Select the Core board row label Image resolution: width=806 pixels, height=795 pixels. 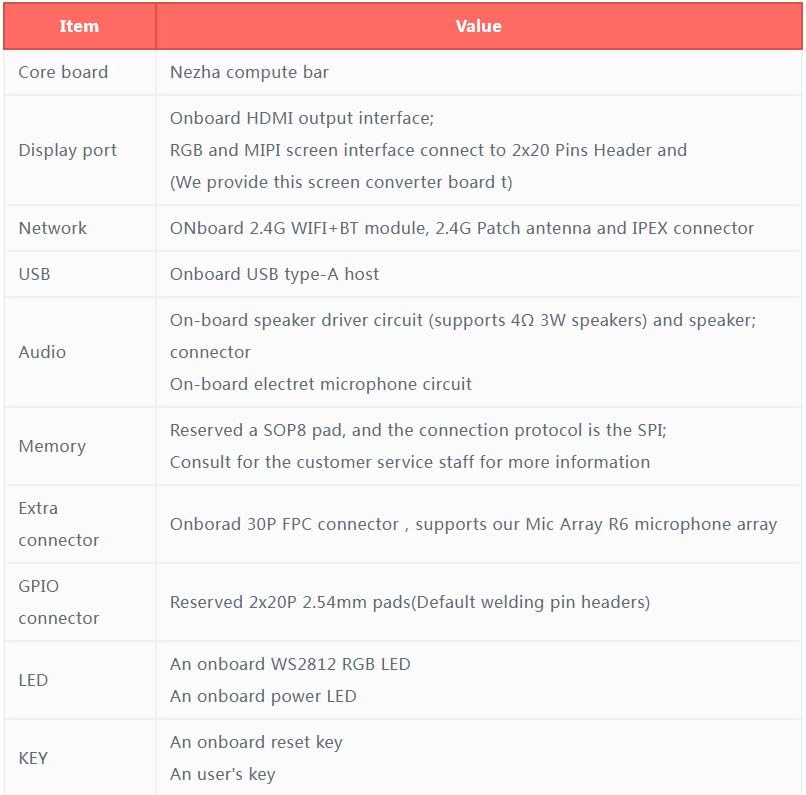[63, 72]
